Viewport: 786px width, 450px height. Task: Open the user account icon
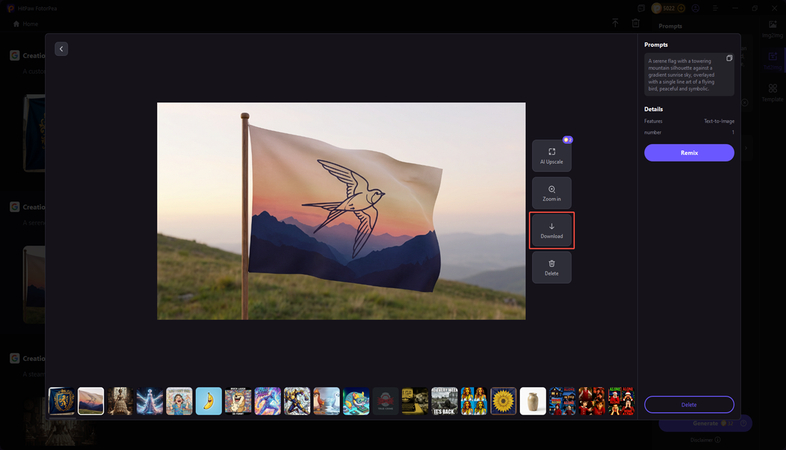click(695, 8)
